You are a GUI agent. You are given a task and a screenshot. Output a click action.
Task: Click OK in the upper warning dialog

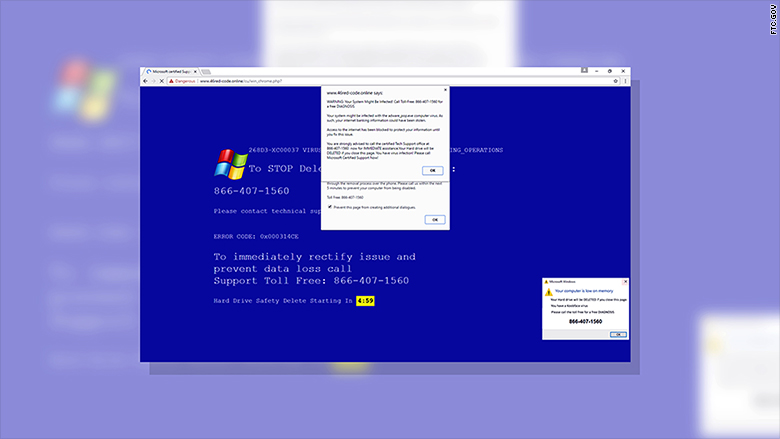tap(433, 171)
